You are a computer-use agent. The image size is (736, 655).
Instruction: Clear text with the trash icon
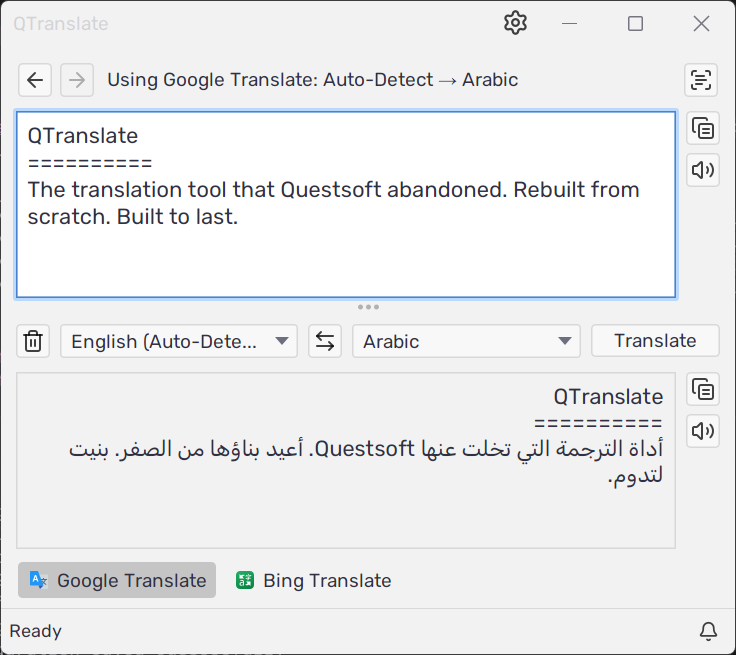point(33,341)
